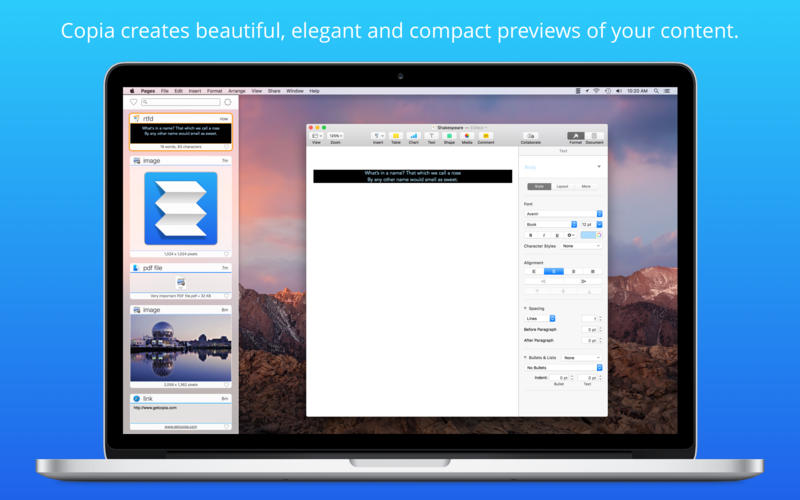
Task: Click the Format inspector button
Action: click(575, 136)
